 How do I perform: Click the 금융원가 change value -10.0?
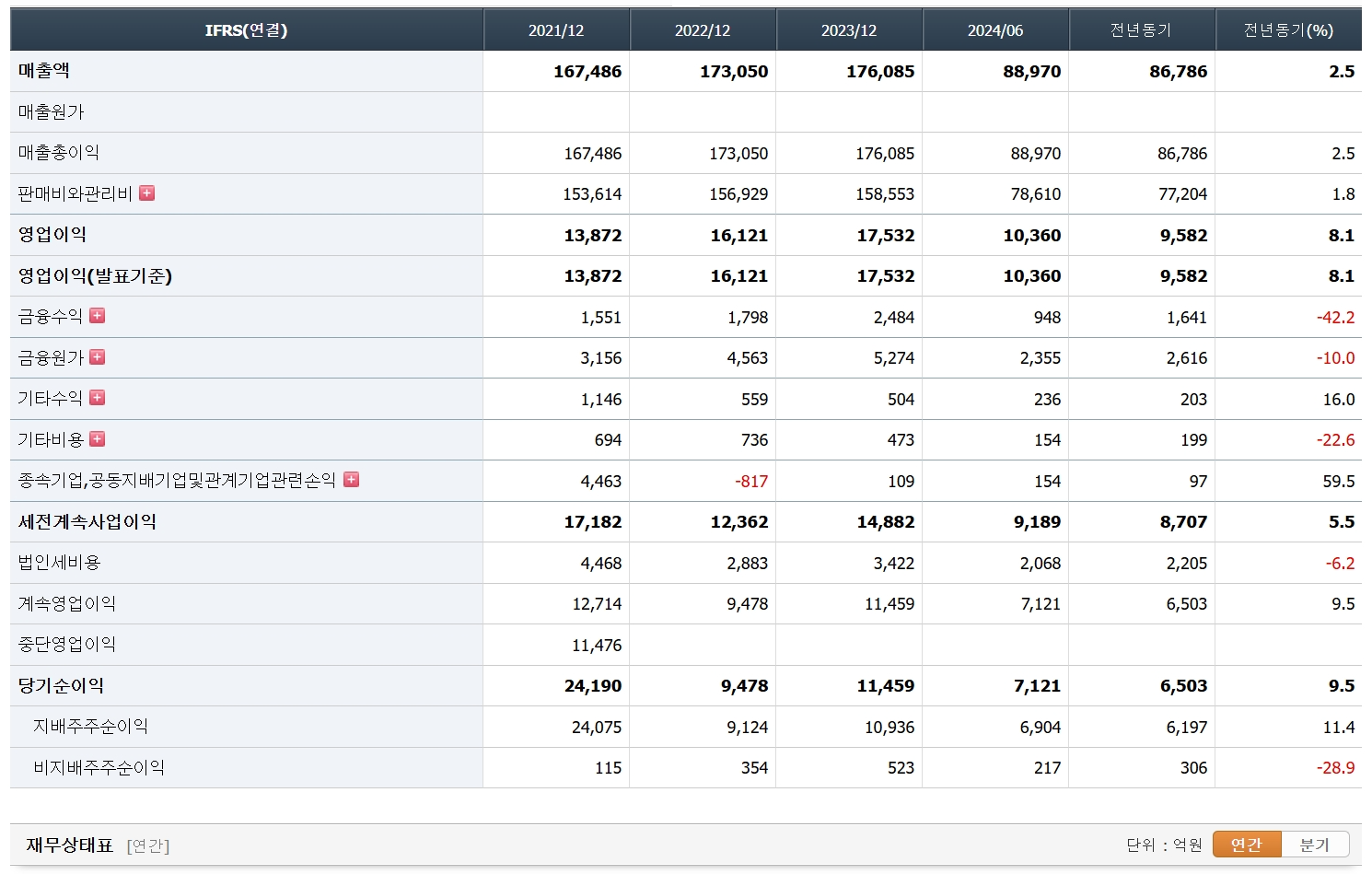coord(1336,358)
